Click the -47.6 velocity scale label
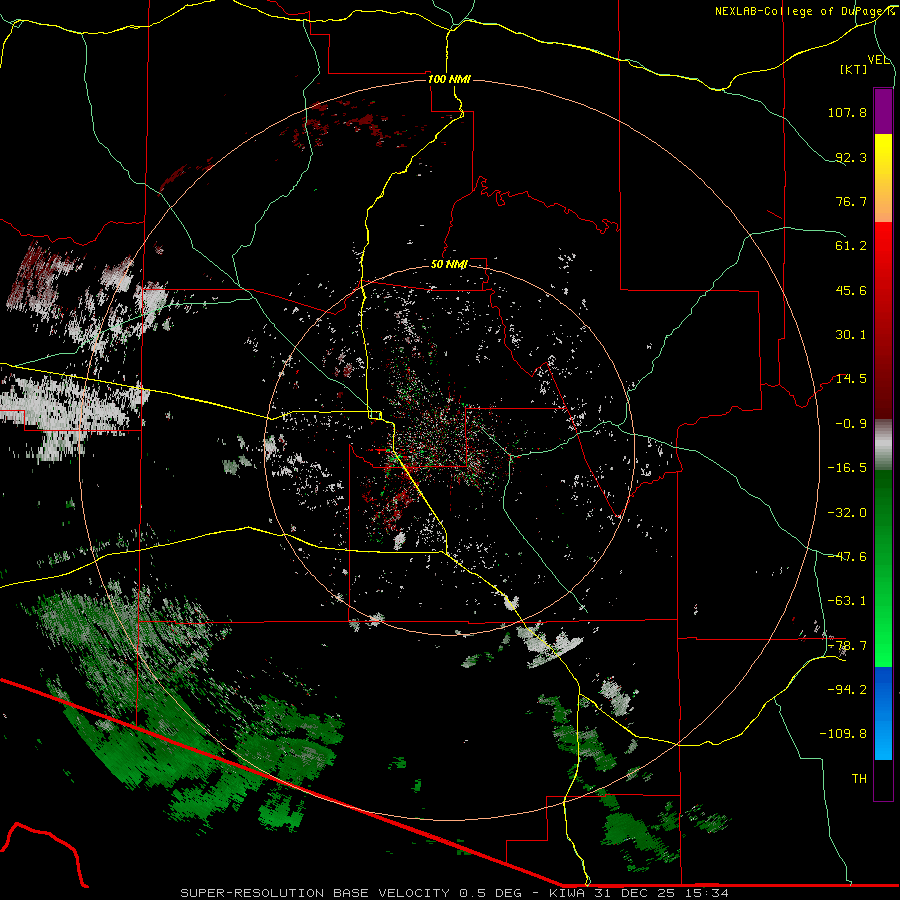900x900 pixels. pos(847,556)
